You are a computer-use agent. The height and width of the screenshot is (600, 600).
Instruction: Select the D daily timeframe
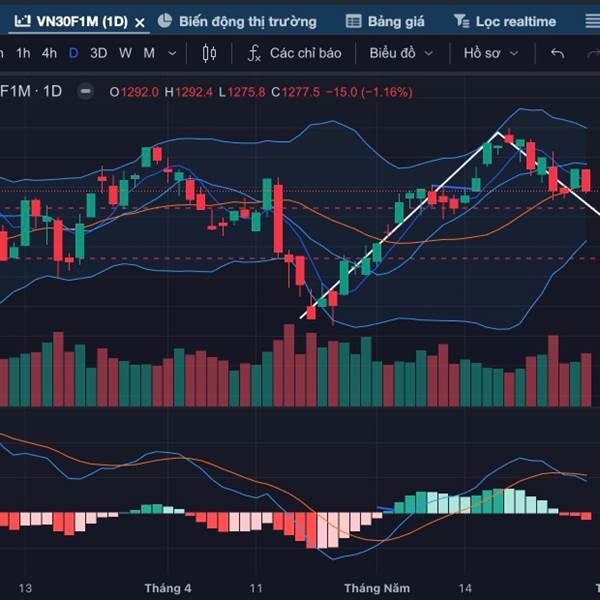[x=73, y=53]
